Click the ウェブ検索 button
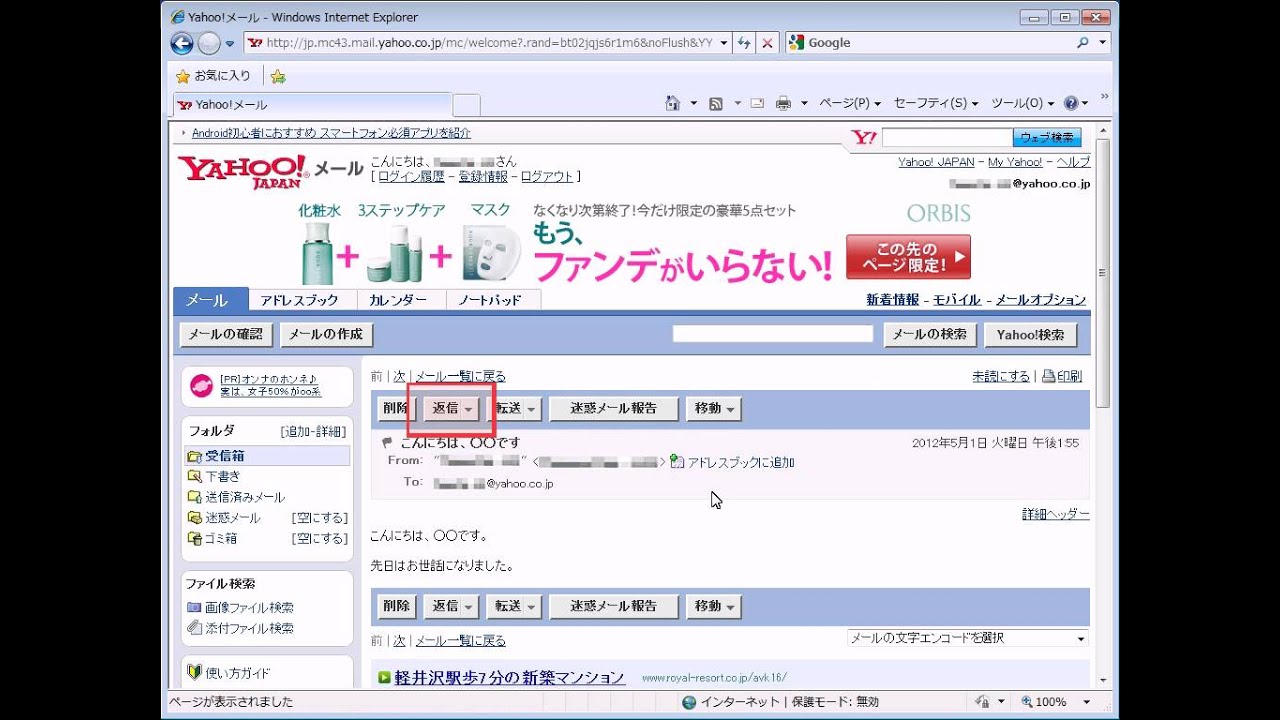 (x=1047, y=138)
